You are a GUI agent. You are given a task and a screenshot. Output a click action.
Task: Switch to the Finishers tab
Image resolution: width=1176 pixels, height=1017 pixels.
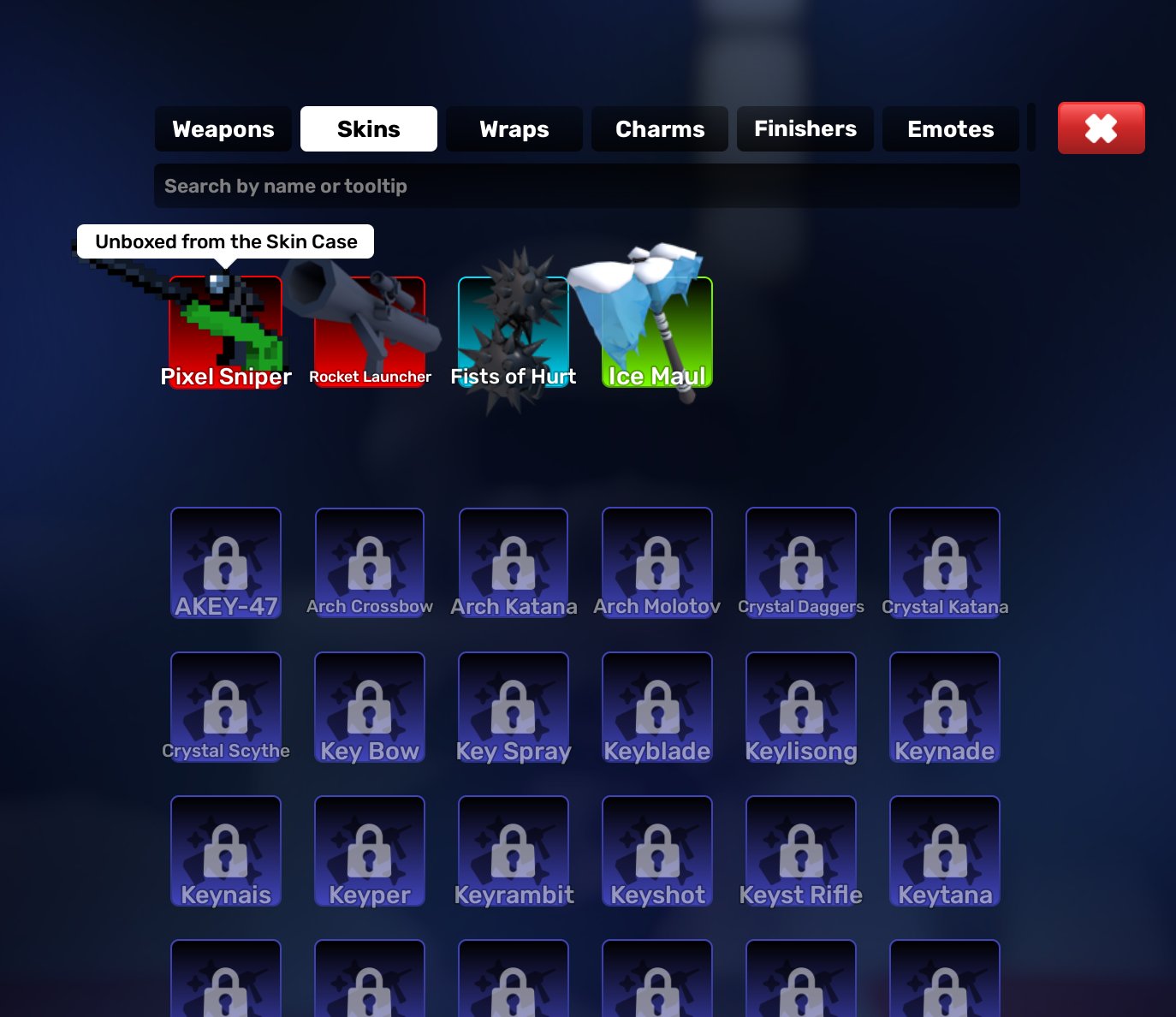click(805, 129)
